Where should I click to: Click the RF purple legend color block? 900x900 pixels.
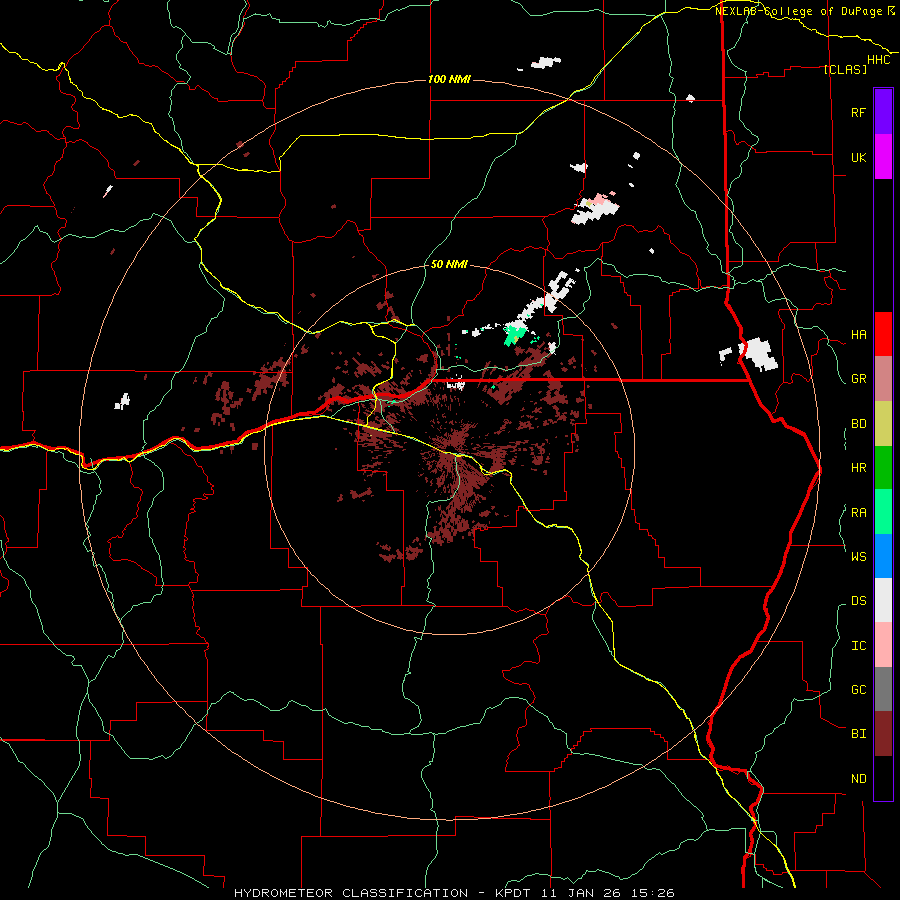883,112
